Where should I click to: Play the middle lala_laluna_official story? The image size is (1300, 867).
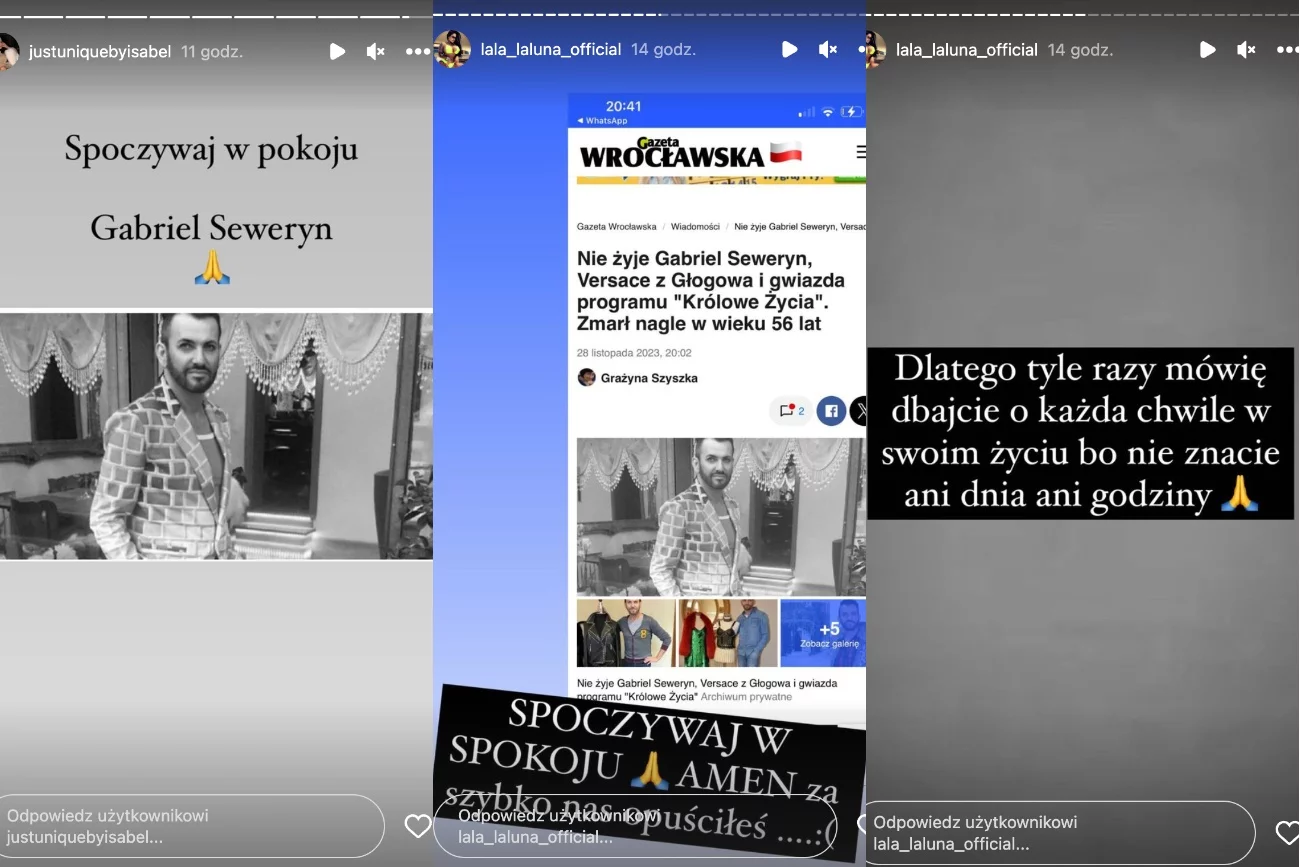(789, 49)
